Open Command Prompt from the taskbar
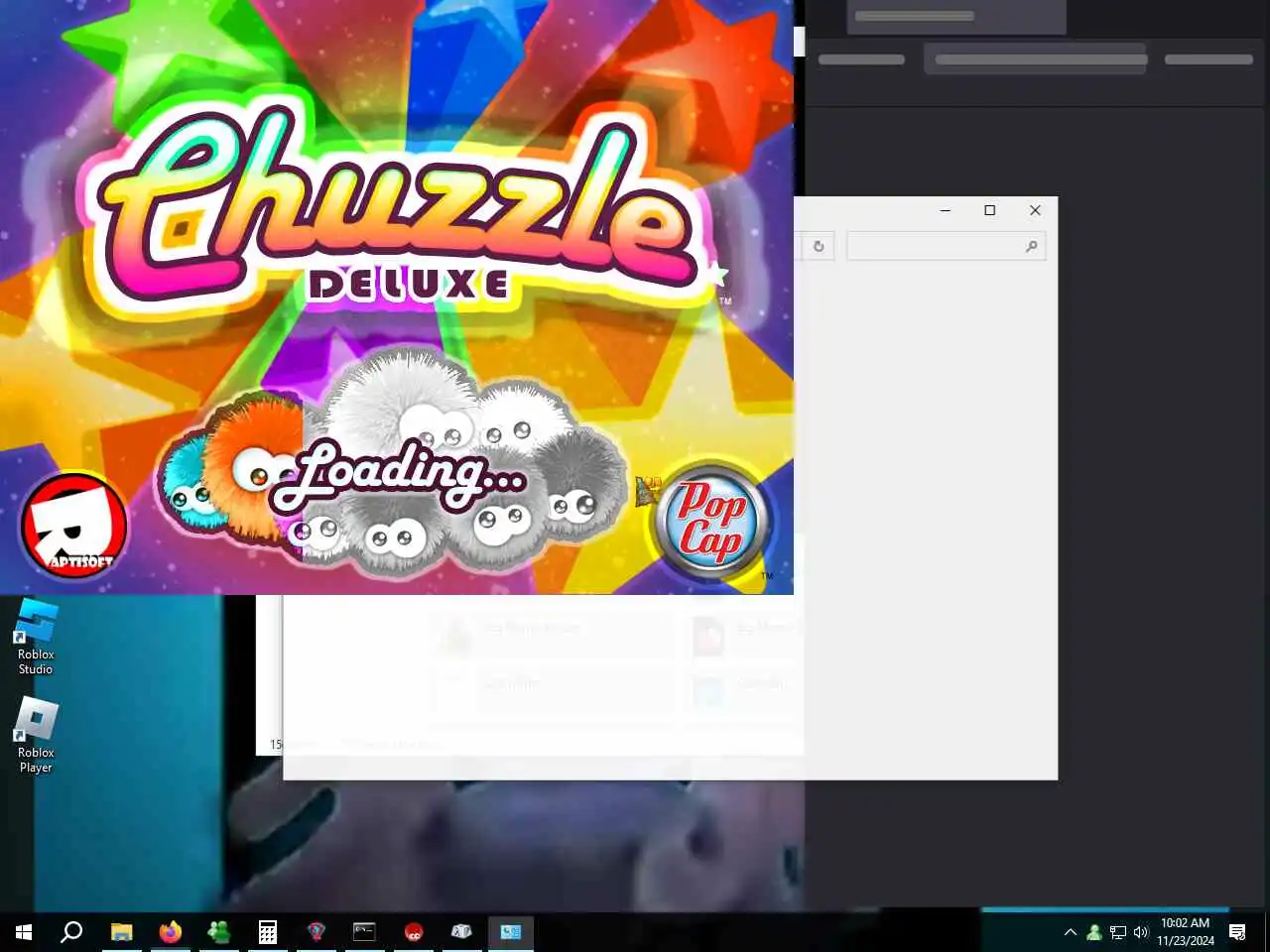1270x952 pixels. (x=364, y=932)
